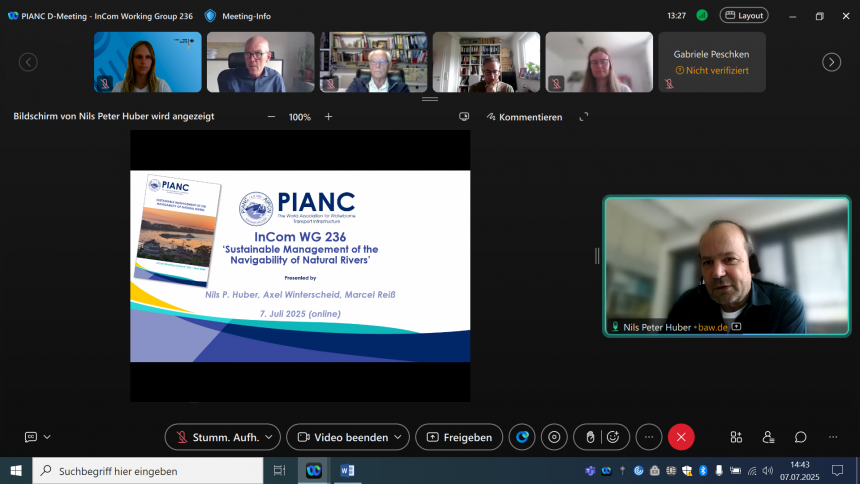The width and height of the screenshot is (860, 484).
Task: Expand the caption options chevron
Action: [47, 437]
